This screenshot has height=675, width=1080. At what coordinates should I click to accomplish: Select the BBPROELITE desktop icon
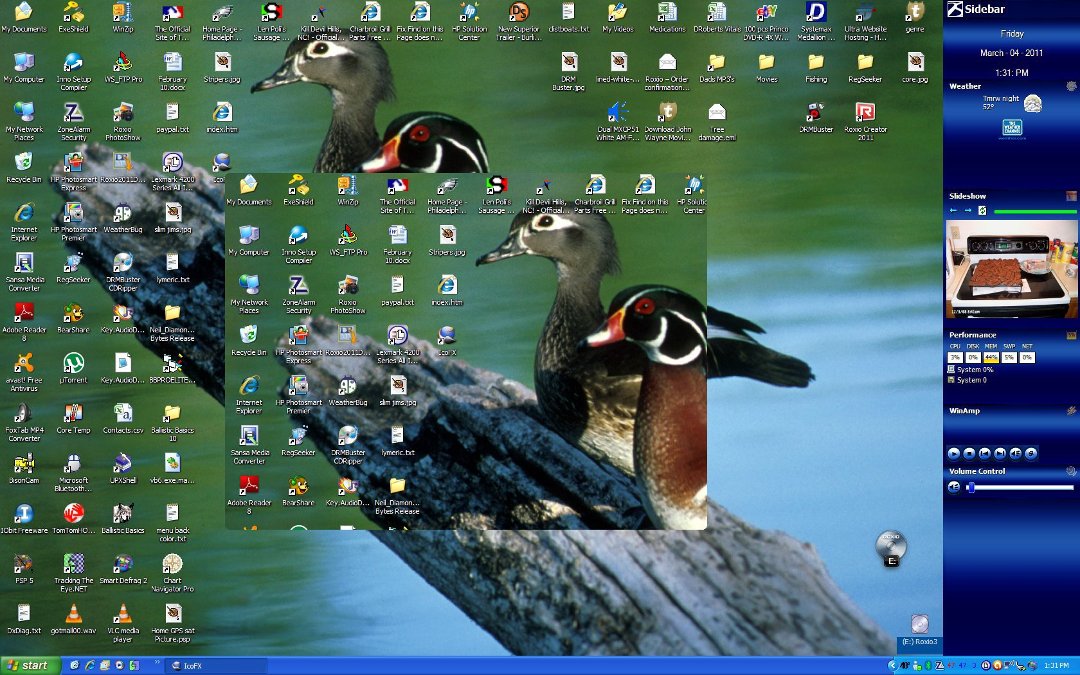tap(172, 363)
